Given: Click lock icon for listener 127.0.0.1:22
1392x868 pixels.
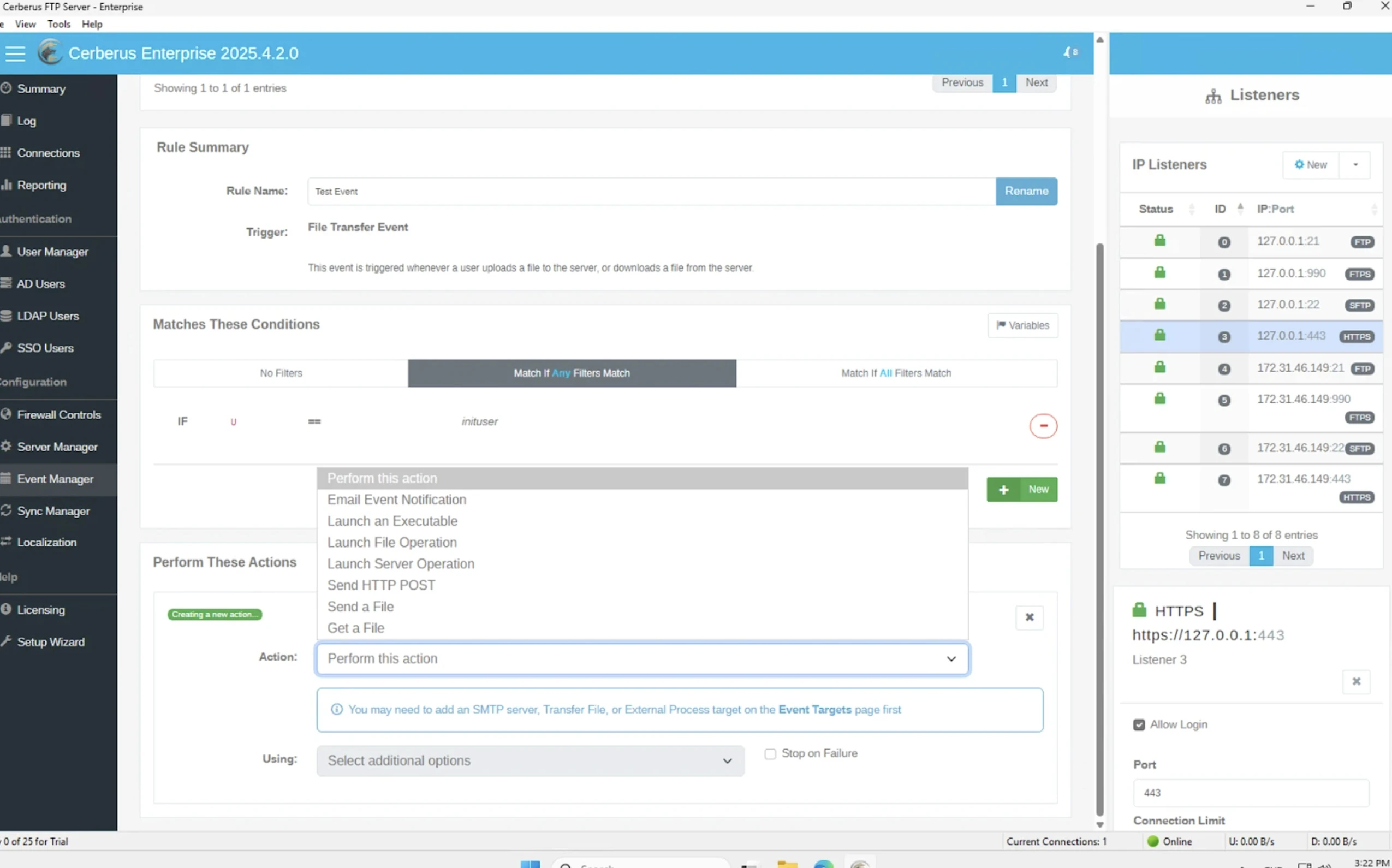Looking at the screenshot, I should coord(1159,304).
